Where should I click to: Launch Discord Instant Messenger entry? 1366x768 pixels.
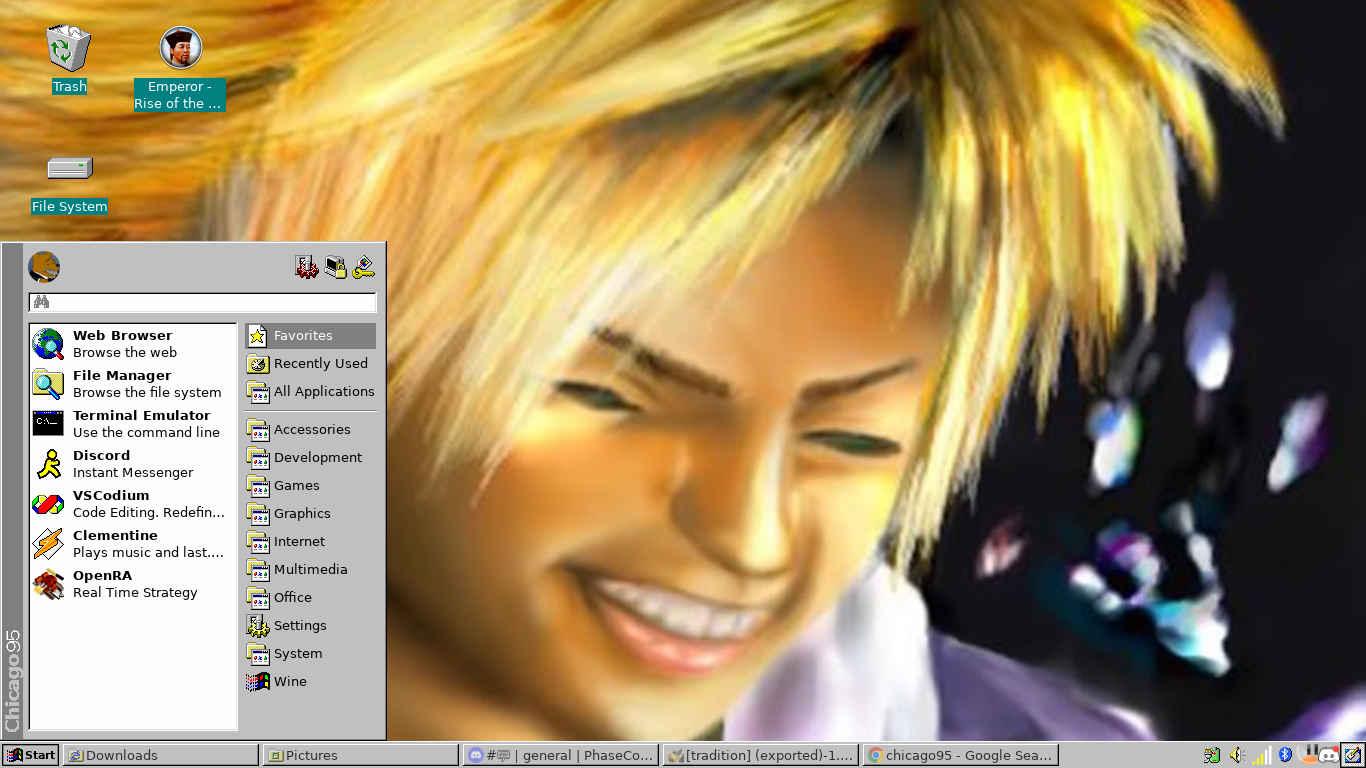(x=133, y=463)
